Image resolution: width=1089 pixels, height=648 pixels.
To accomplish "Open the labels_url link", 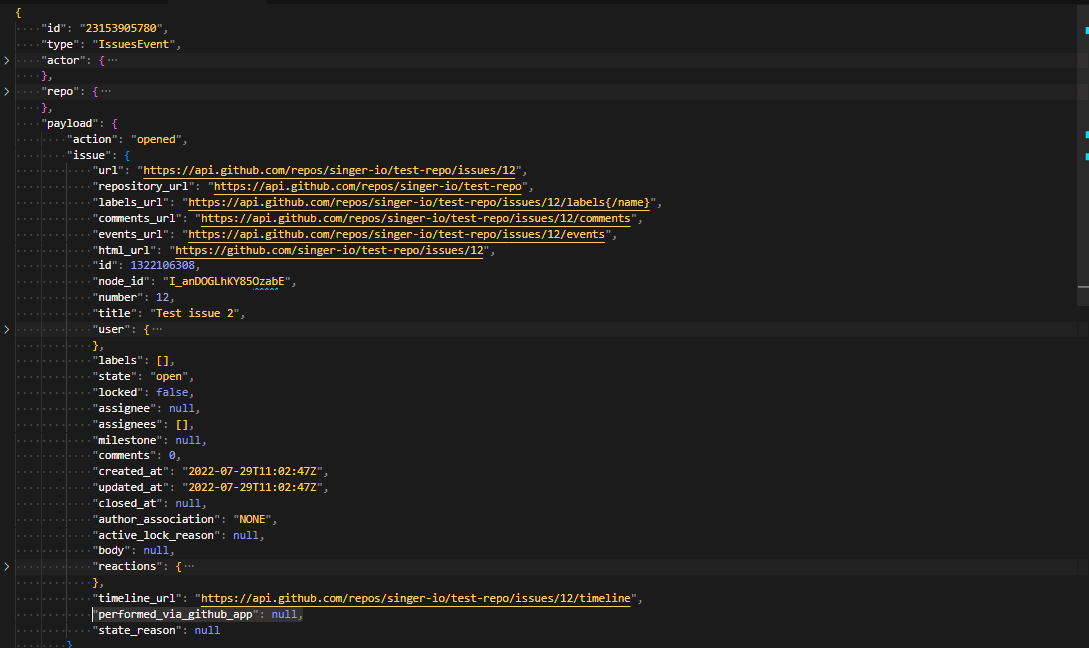I will [419, 202].
